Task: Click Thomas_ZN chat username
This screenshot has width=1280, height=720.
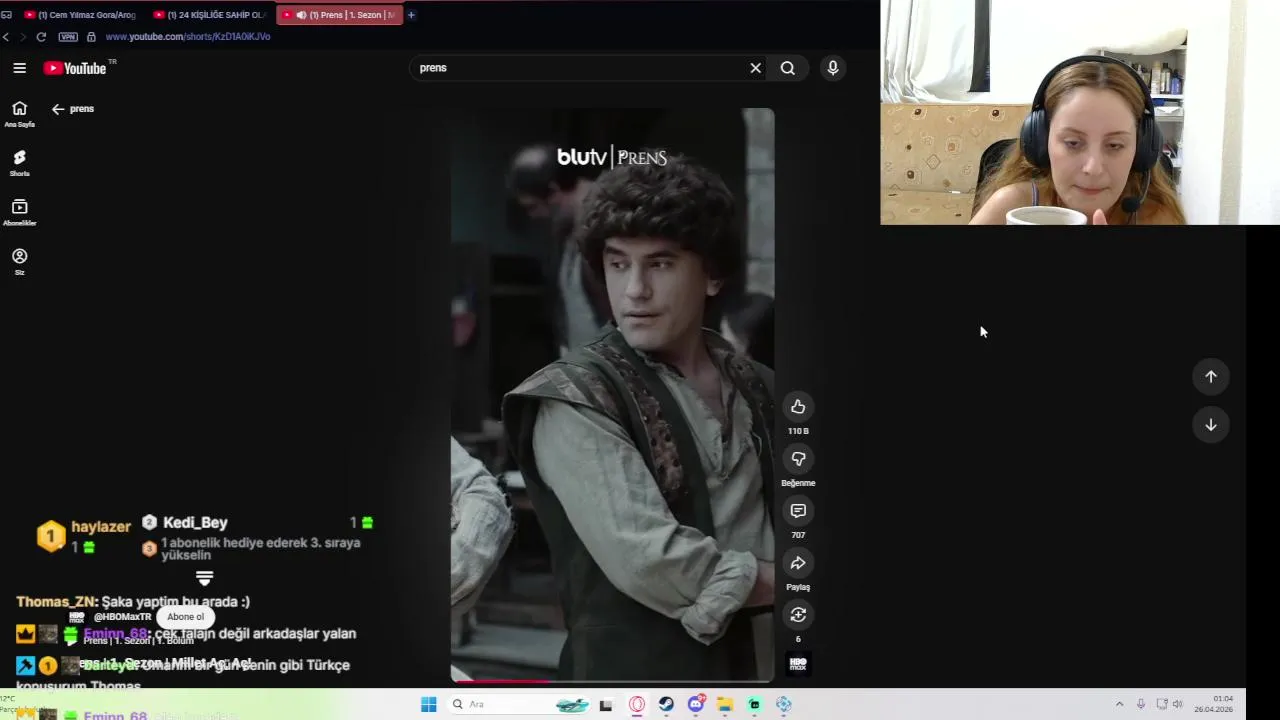Action: pos(57,602)
